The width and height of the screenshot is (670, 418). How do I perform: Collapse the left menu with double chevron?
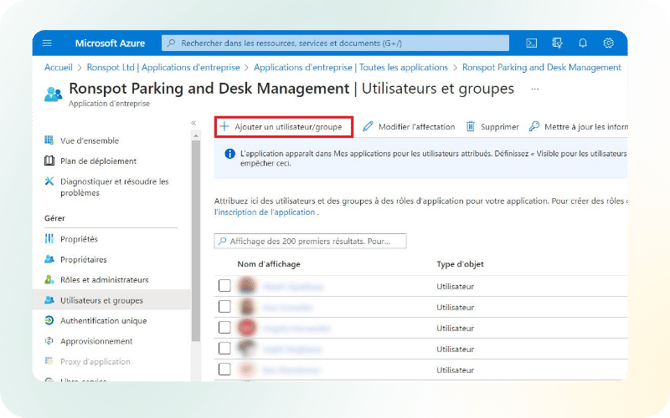tap(194, 123)
